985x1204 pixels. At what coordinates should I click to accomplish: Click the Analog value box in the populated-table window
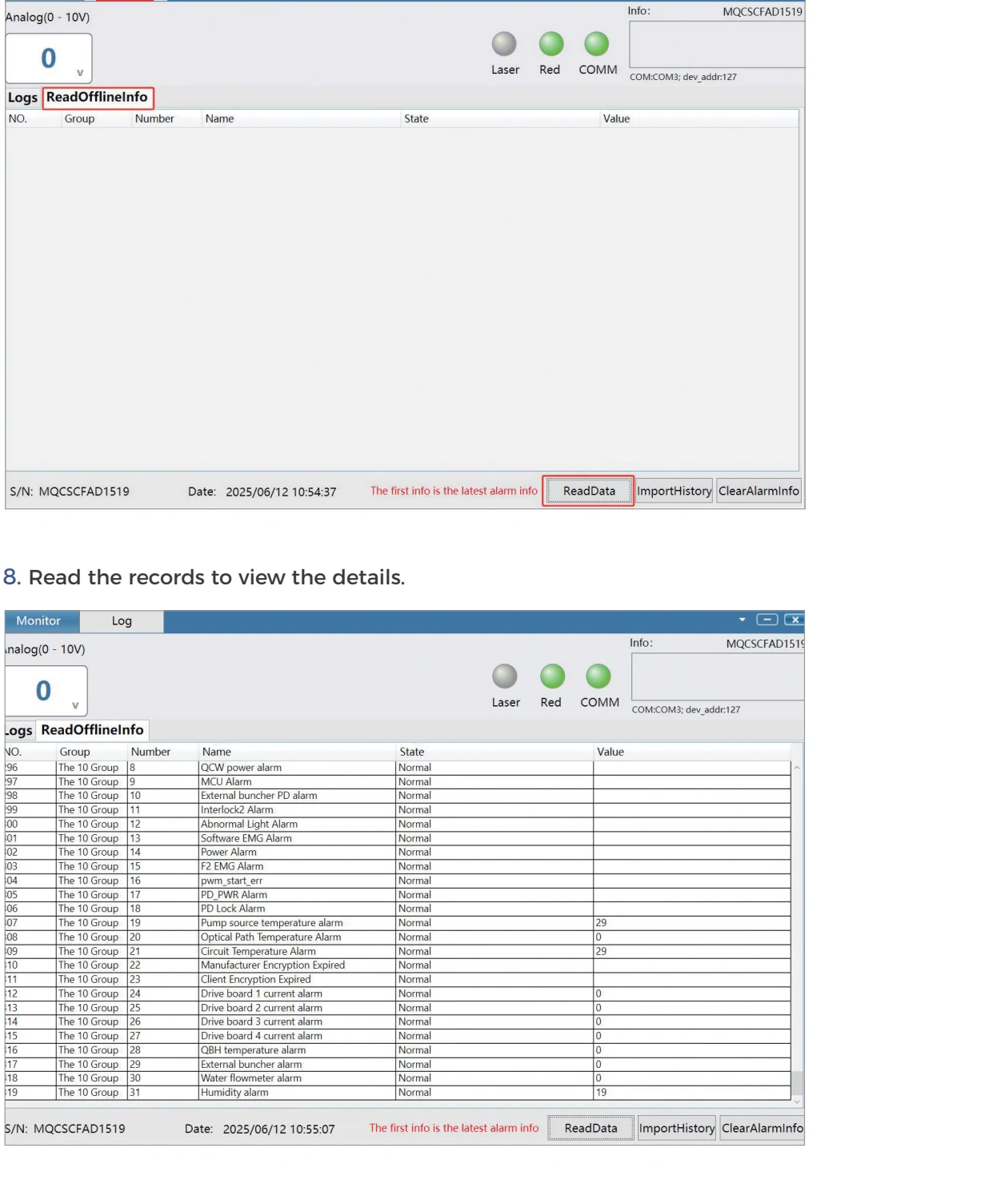[x=46, y=691]
